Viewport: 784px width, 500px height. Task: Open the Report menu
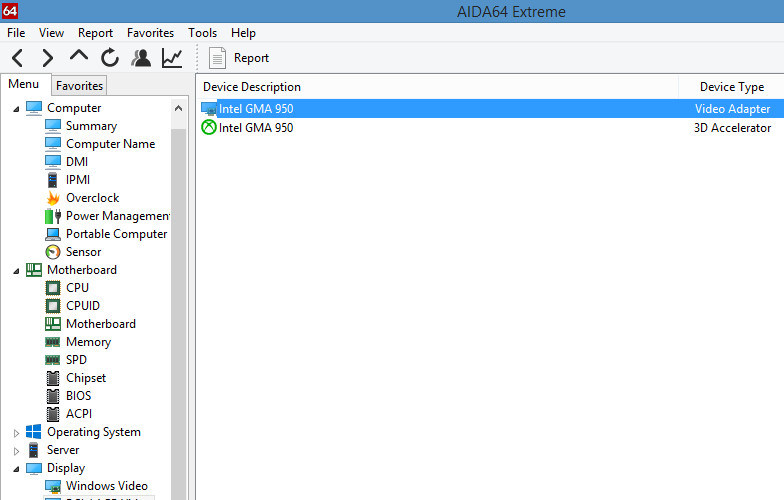pos(95,33)
